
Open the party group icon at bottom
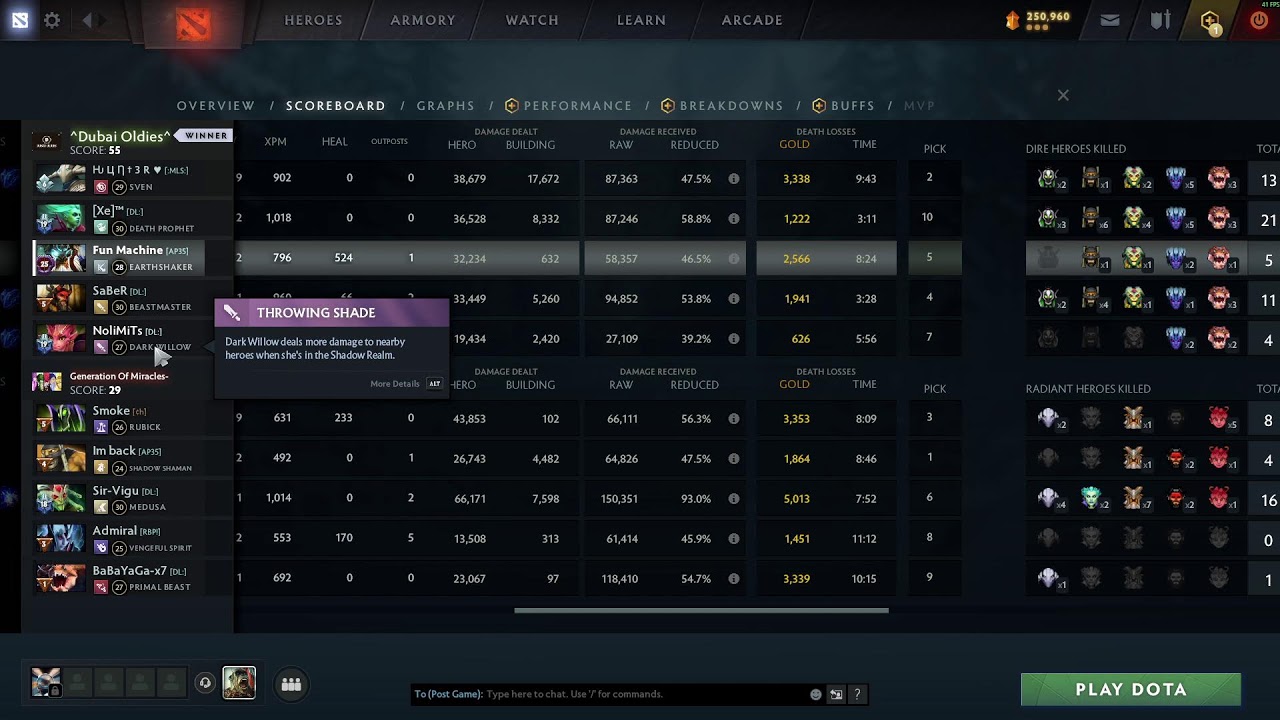pos(291,684)
